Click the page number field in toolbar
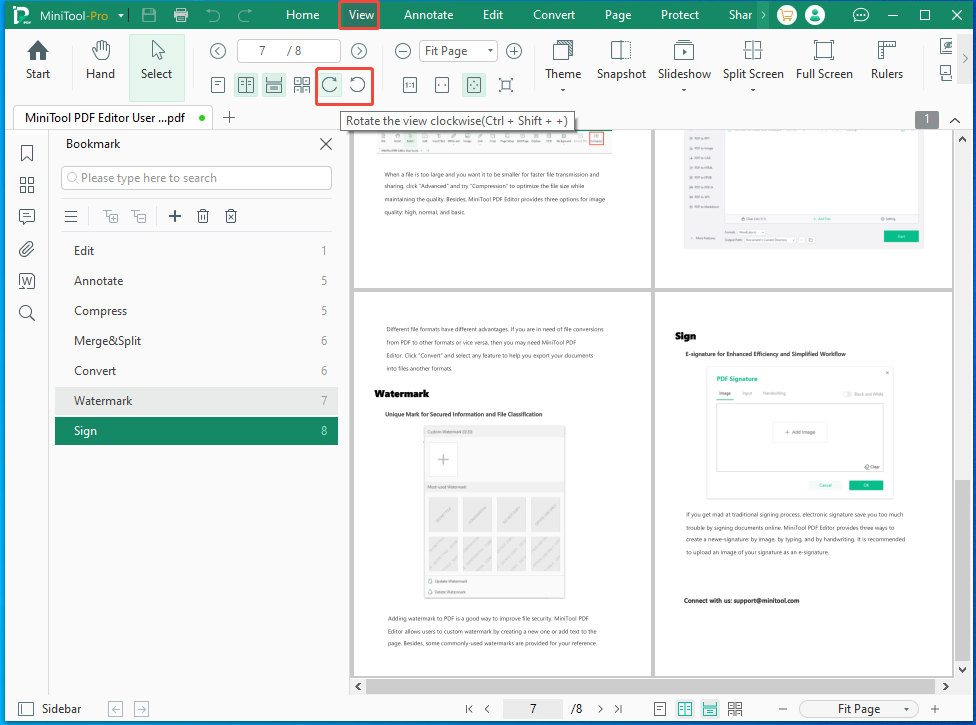This screenshot has width=976, height=725. tap(289, 51)
